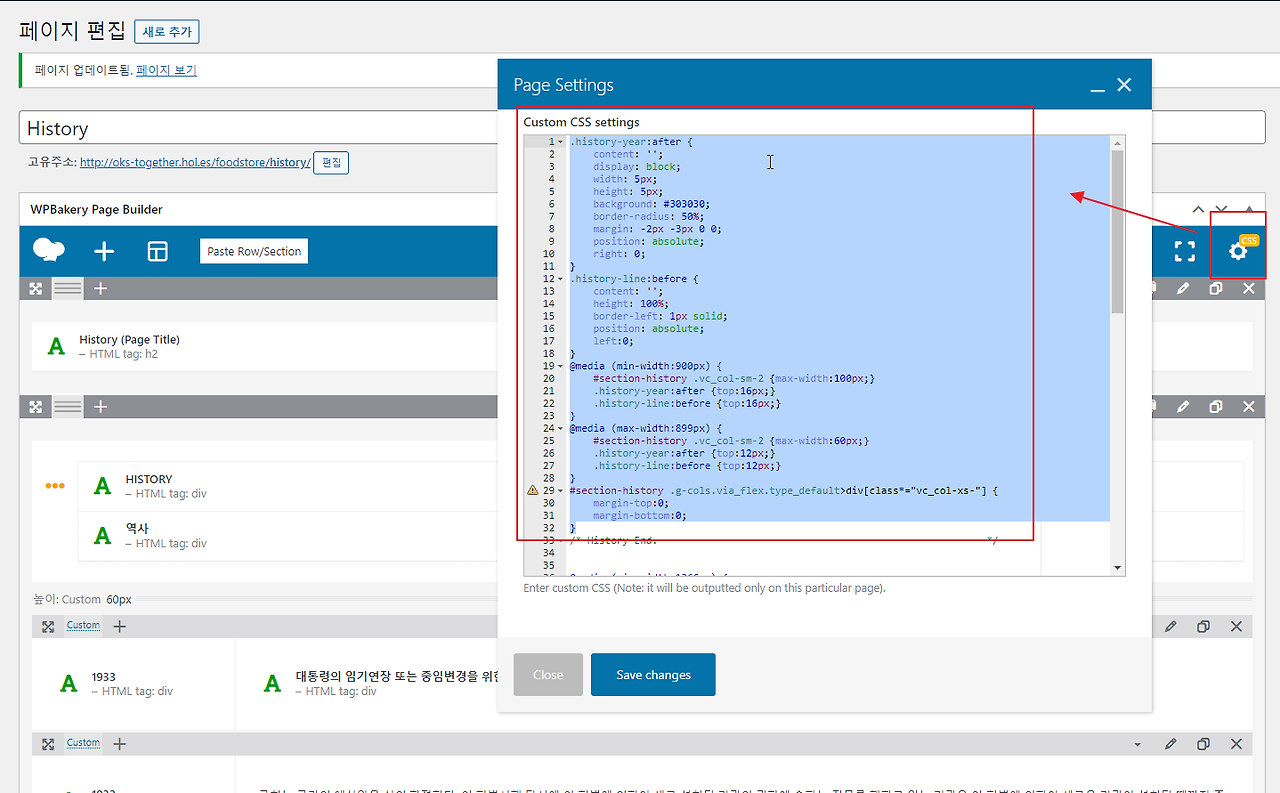Click the CSS editor scrollbar down arrow

click(1118, 568)
